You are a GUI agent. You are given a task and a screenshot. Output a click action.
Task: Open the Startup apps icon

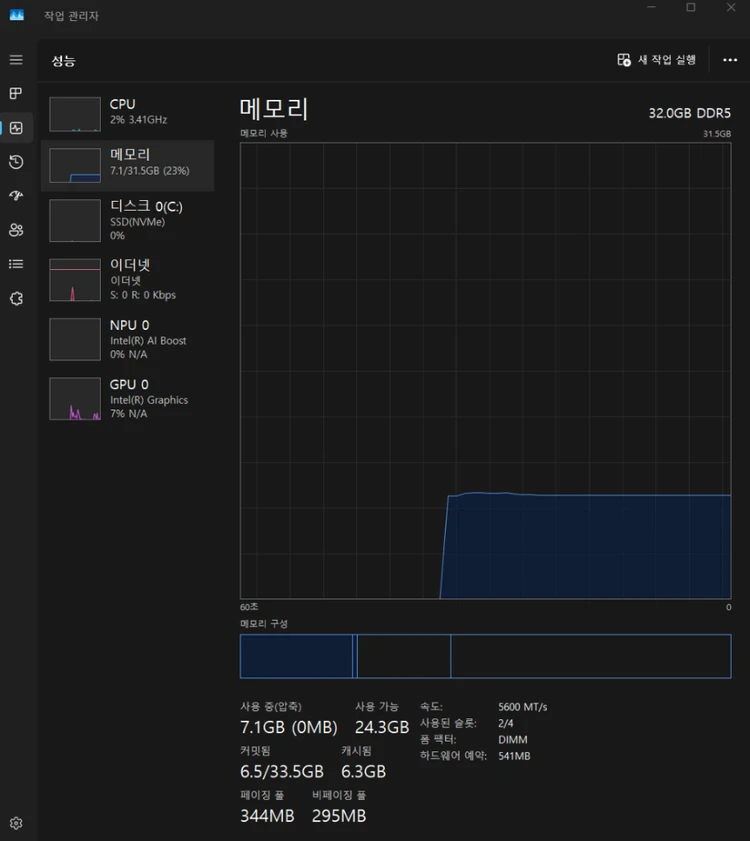(x=16, y=196)
